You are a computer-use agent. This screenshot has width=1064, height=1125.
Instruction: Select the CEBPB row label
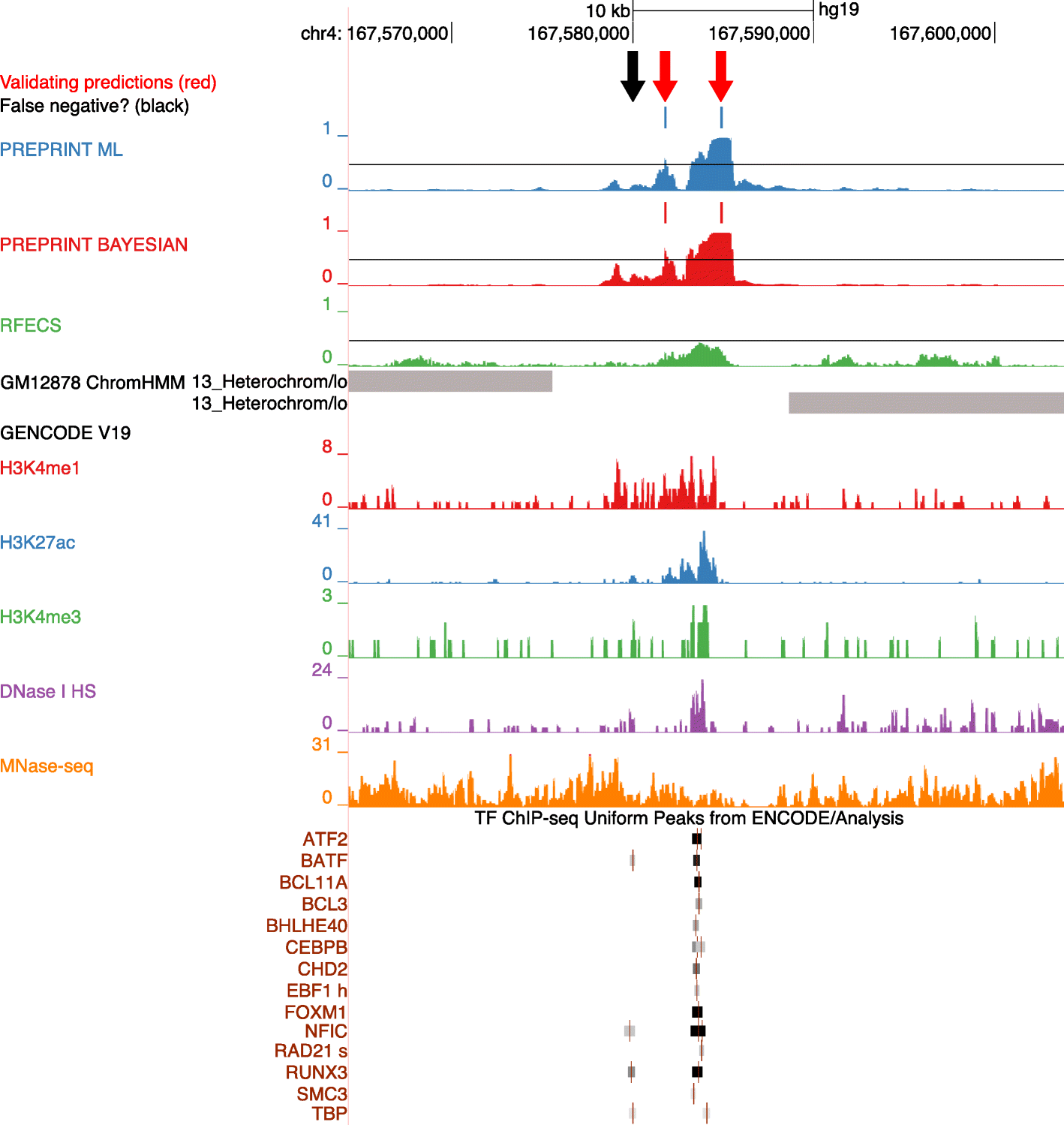(x=316, y=948)
